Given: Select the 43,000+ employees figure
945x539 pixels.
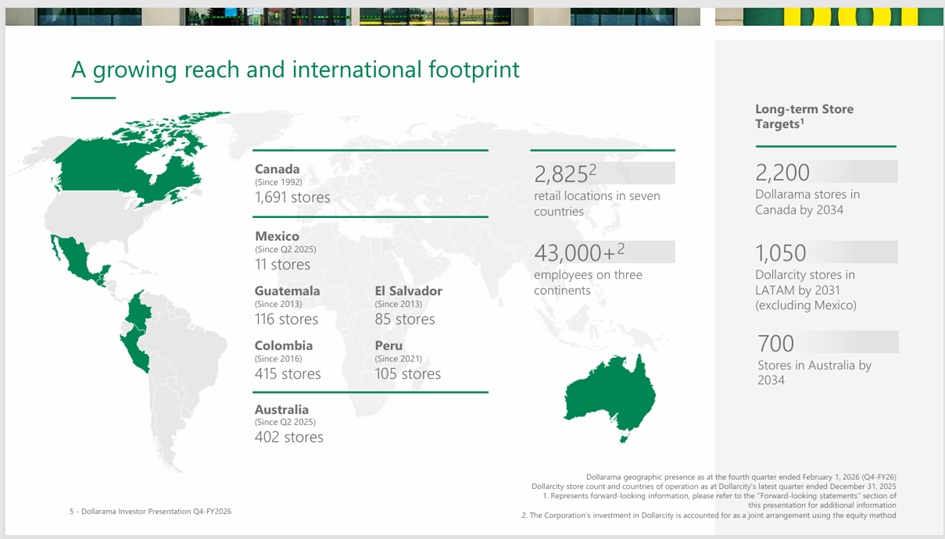Looking at the screenshot, I should [x=590, y=264].
